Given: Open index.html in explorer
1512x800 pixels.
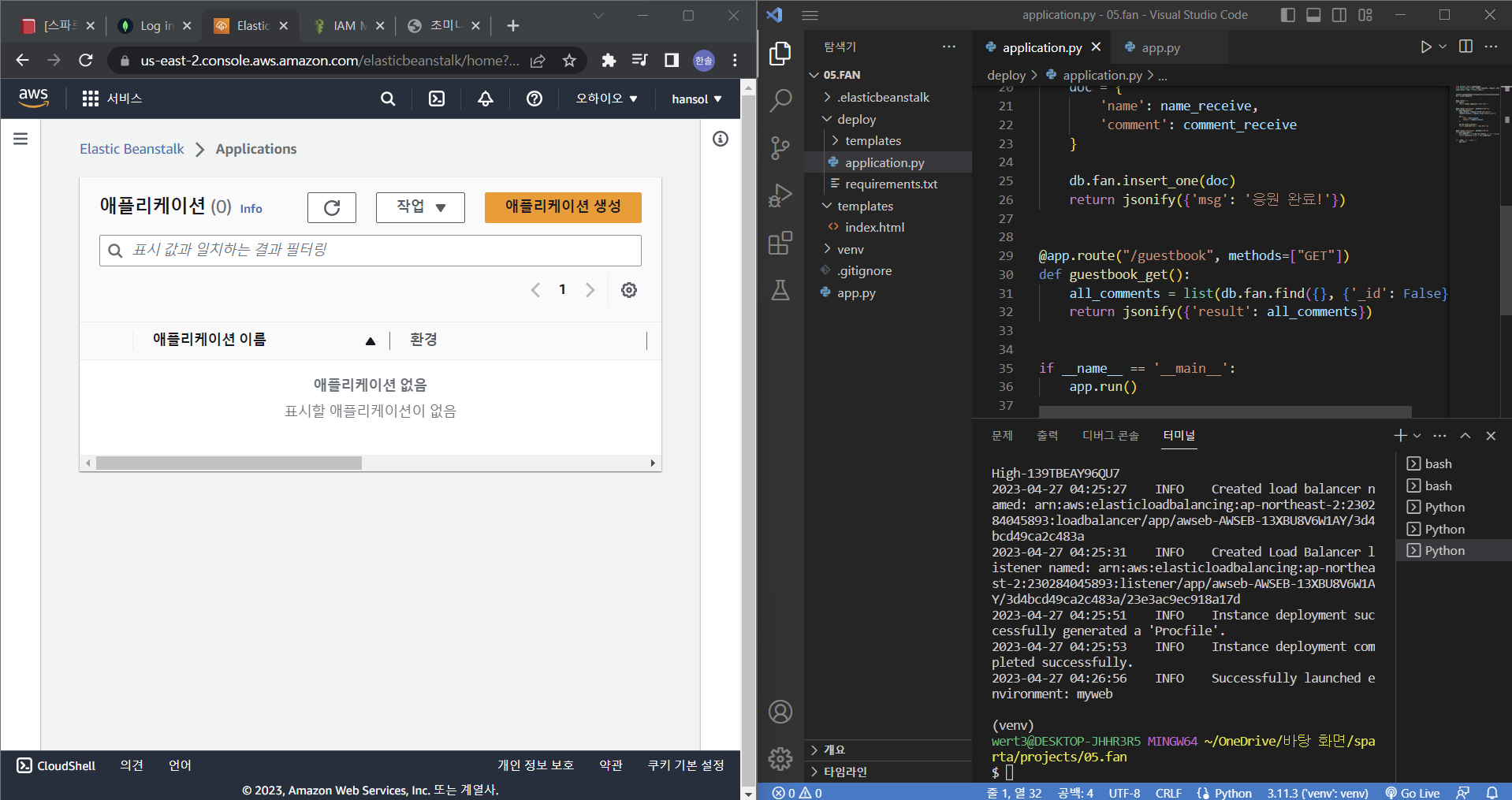Looking at the screenshot, I should coord(874,227).
